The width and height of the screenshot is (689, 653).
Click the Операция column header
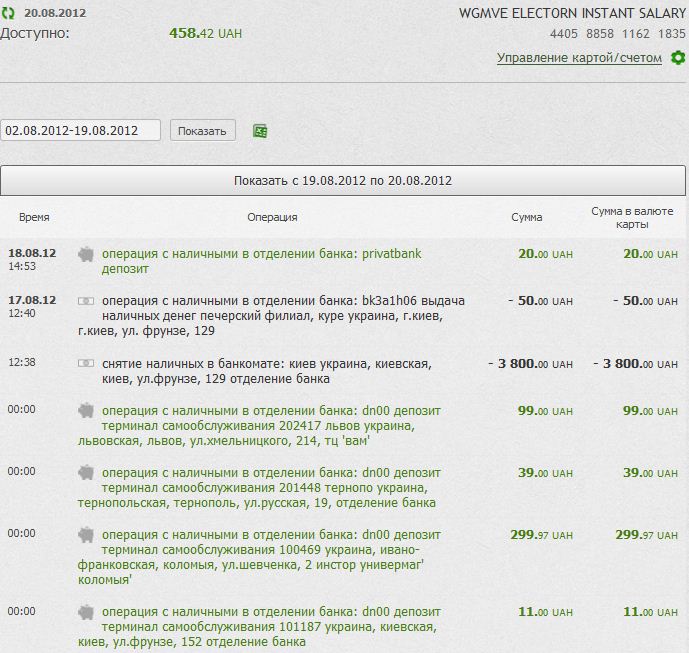[x=272, y=217]
